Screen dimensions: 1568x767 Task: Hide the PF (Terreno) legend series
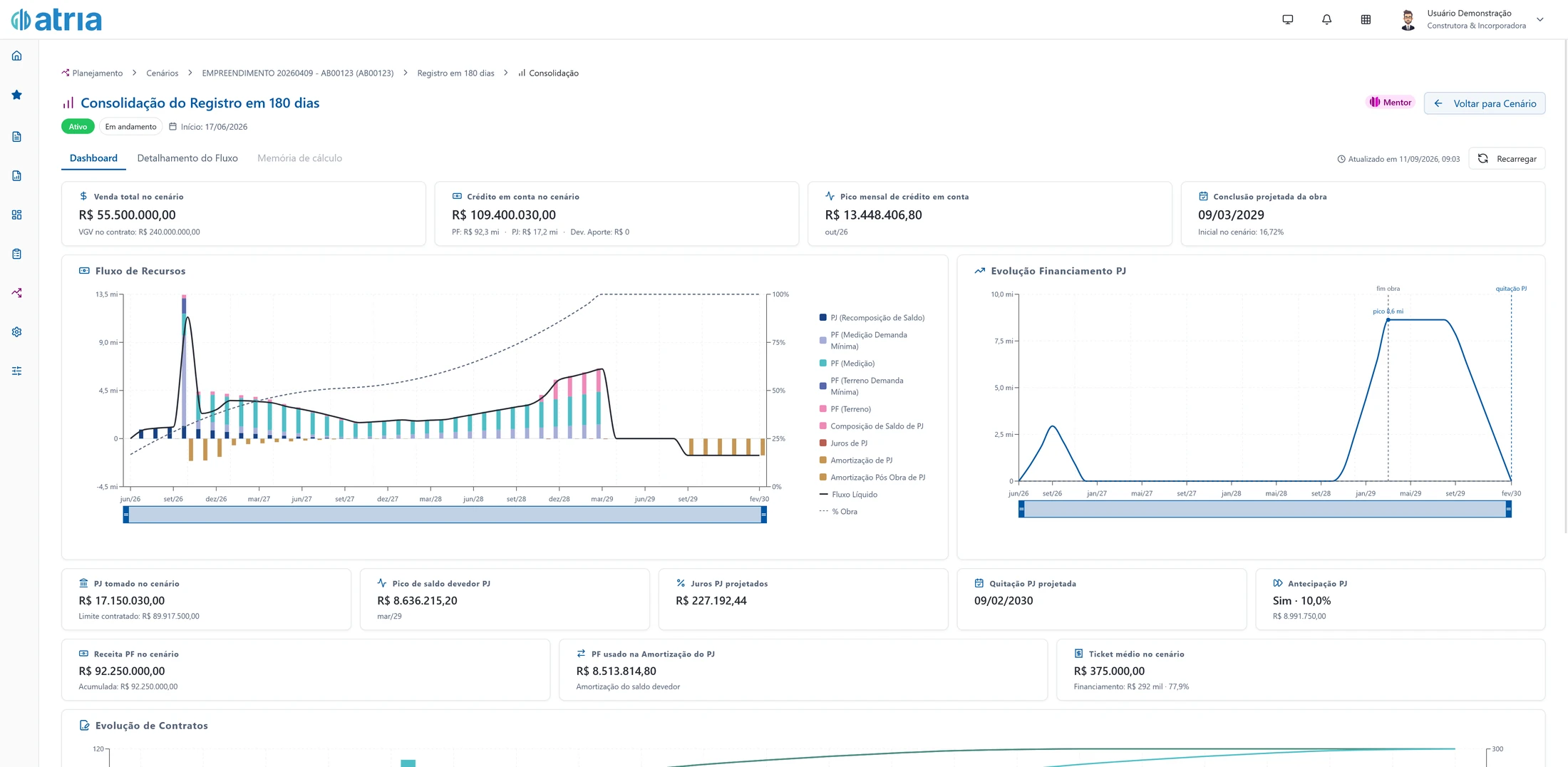pyautogui.click(x=845, y=409)
